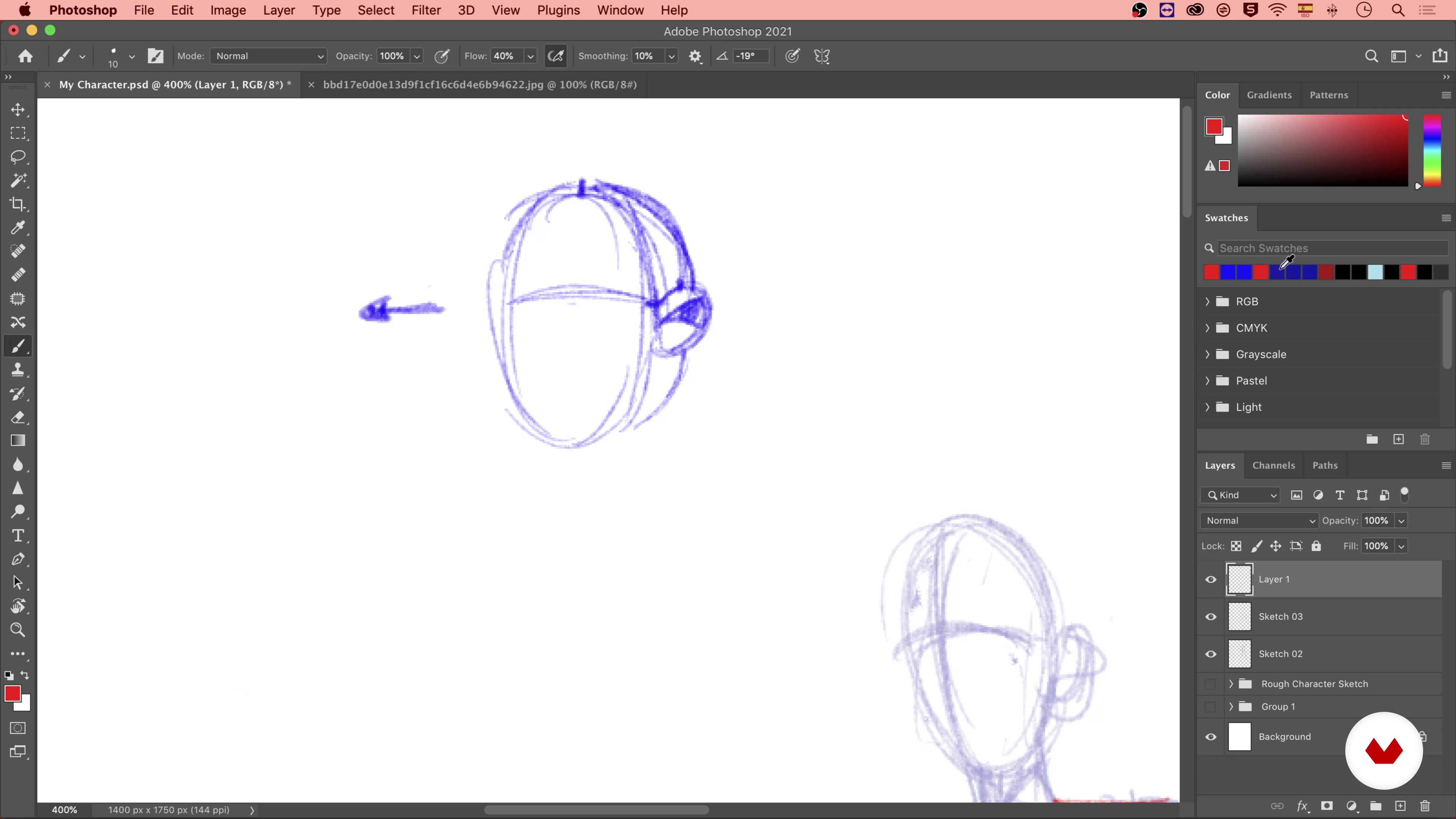
Task: Open layer blend mode Normal dropdown
Action: pos(1259,521)
